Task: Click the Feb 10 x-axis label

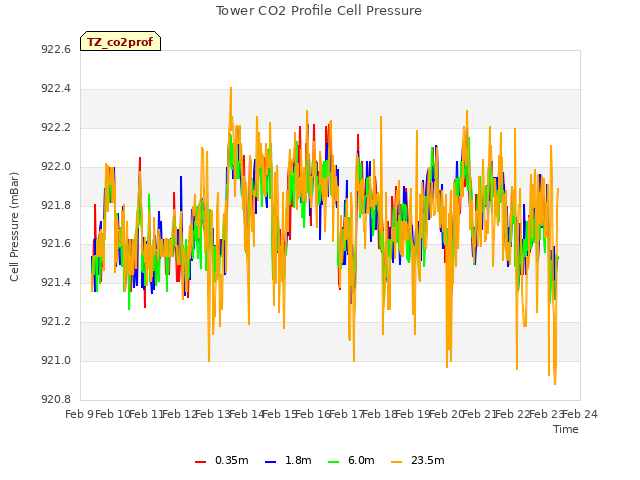Action: click(x=112, y=414)
